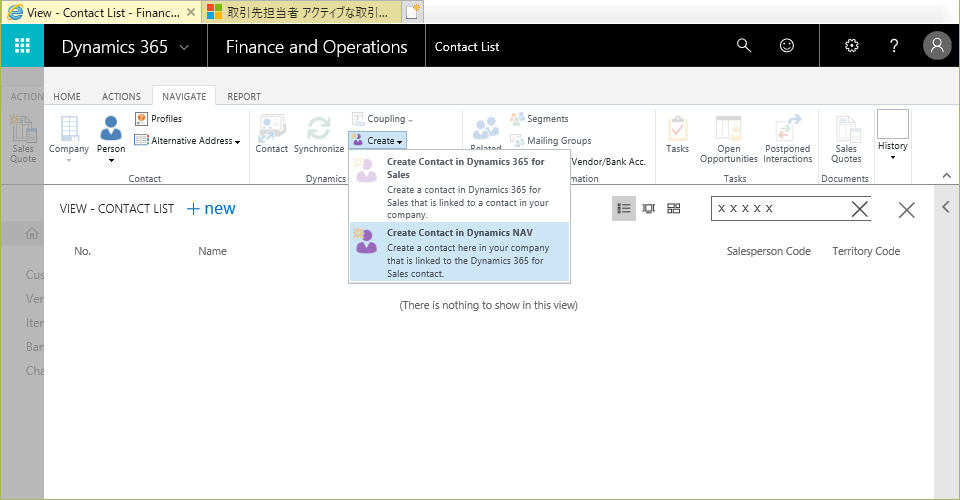Screen dimensions: 960x500
Task: Switch to list view layout
Action: click(x=624, y=209)
